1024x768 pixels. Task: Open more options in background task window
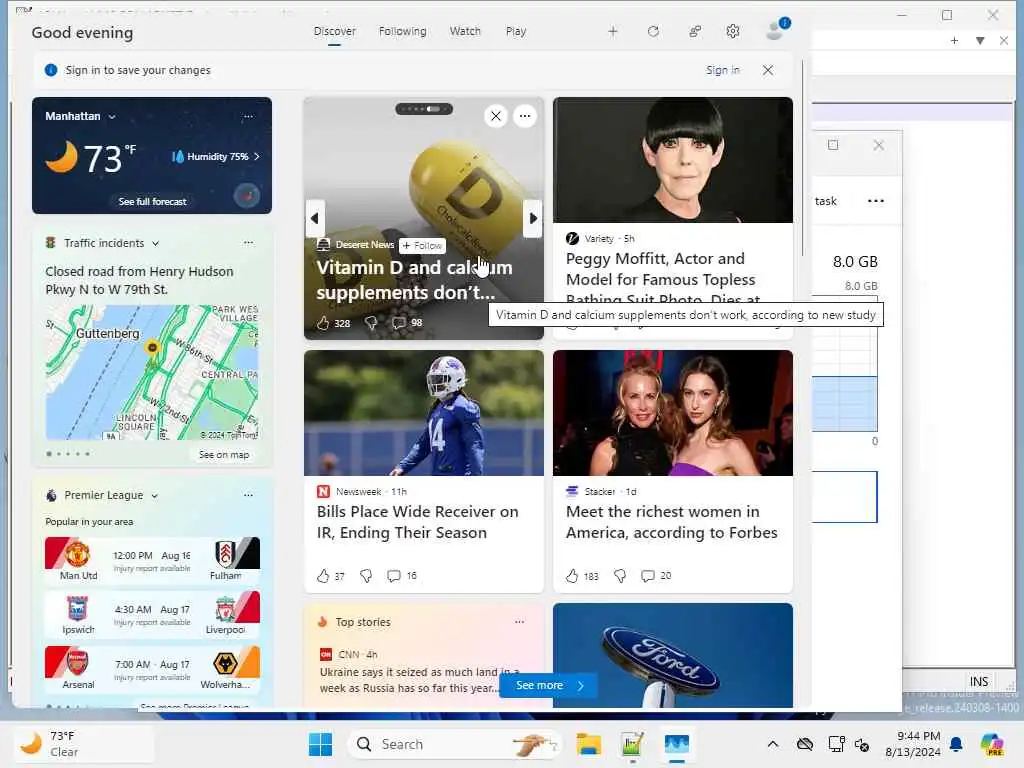tap(876, 201)
